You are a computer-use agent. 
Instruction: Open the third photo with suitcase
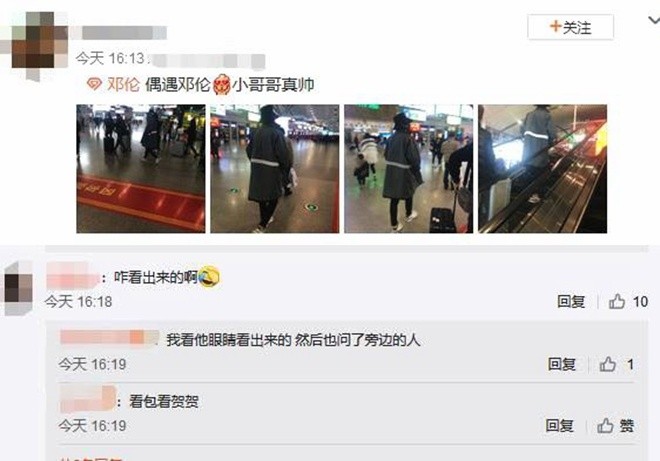[x=408, y=168]
